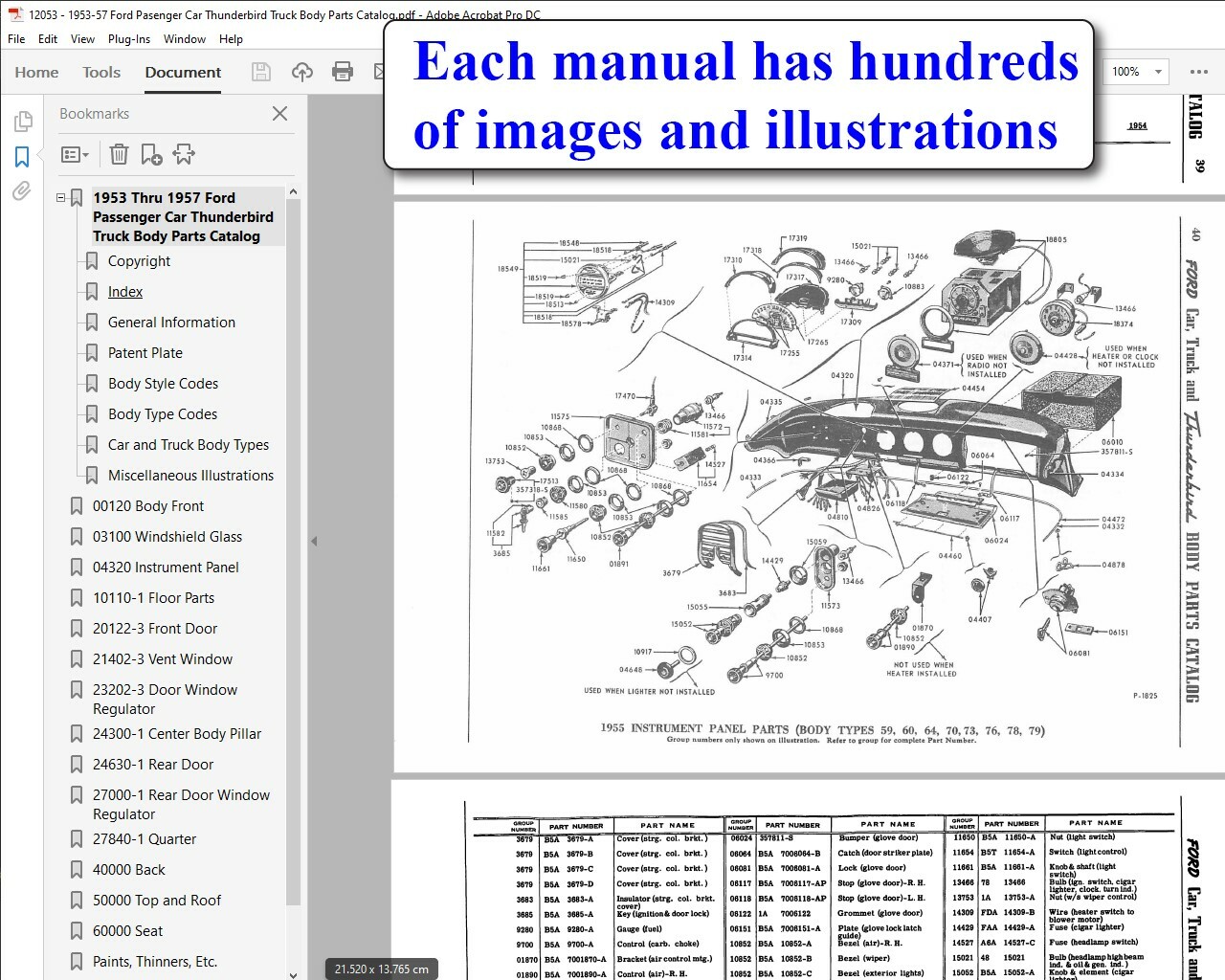Viewport: 1225px width, 980px height.
Task: Switch to the Home tab
Action: pyautogui.click(x=36, y=72)
